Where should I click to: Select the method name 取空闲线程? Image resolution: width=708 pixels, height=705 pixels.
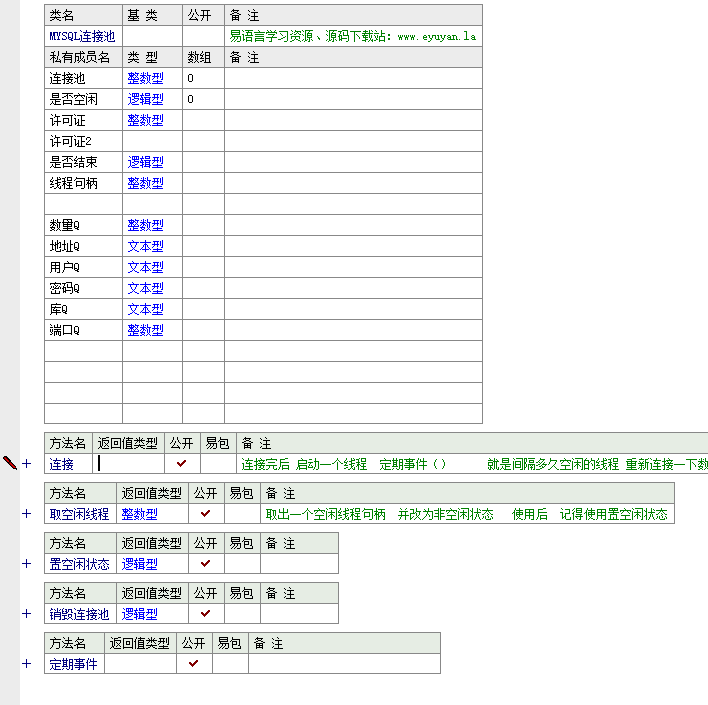(x=79, y=514)
